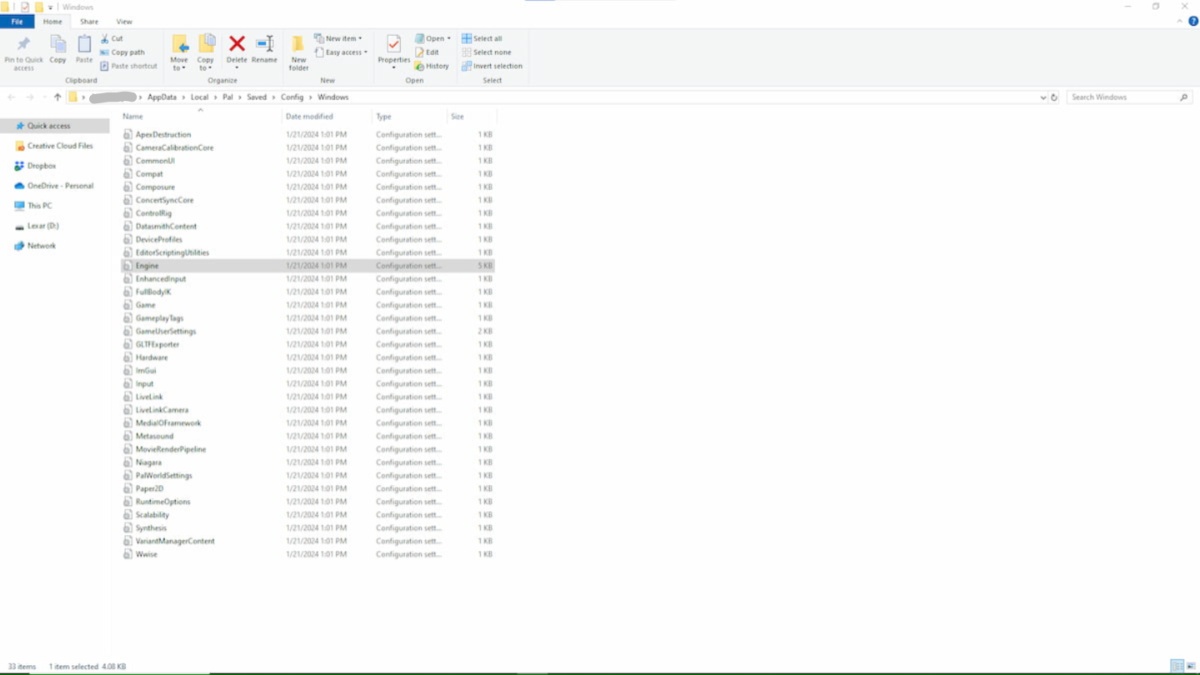Expand the Move to dropdown

[179, 68]
